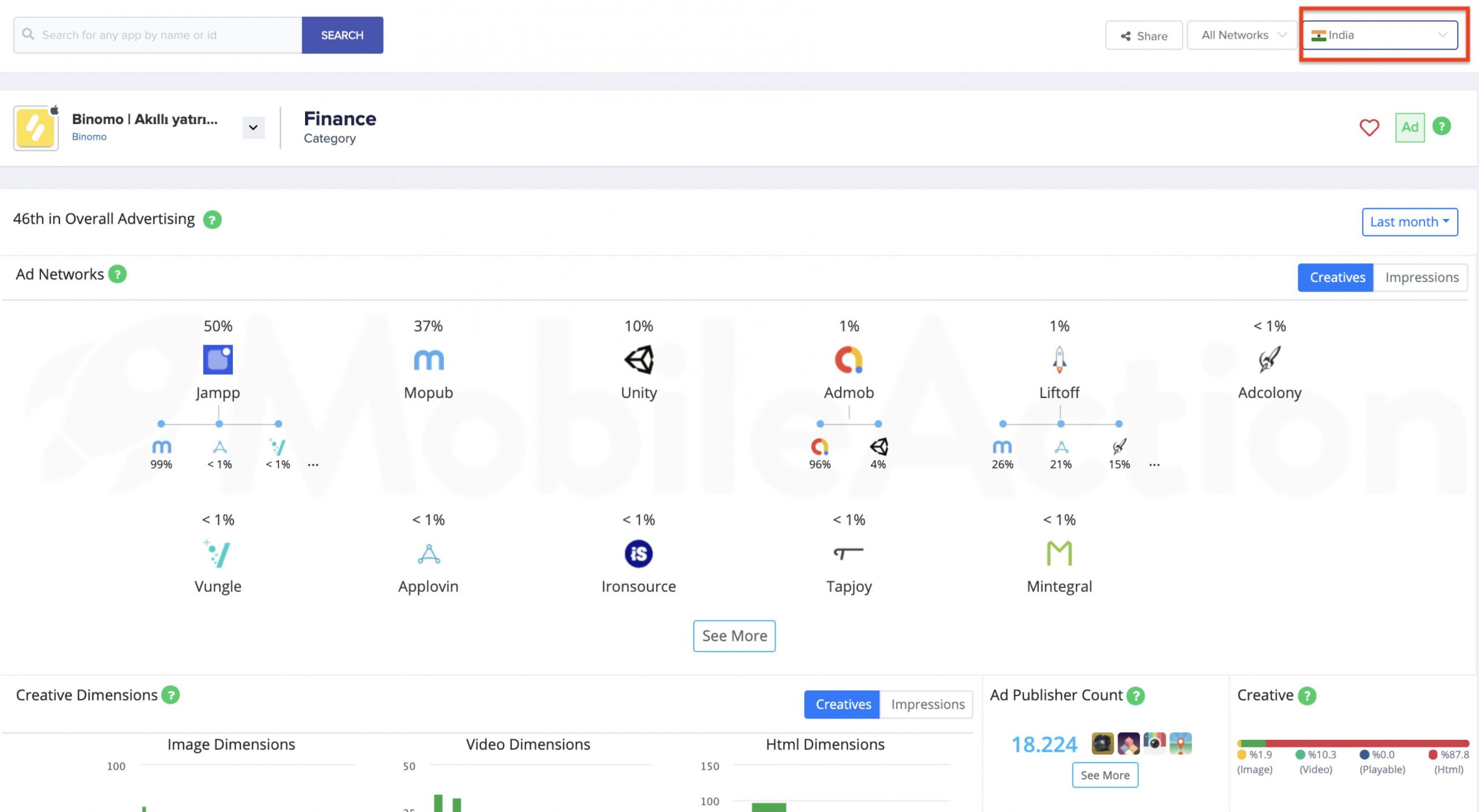Click the Html Dimensions chart title
This screenshot has width=1479, height=812.
coord(825,744)
